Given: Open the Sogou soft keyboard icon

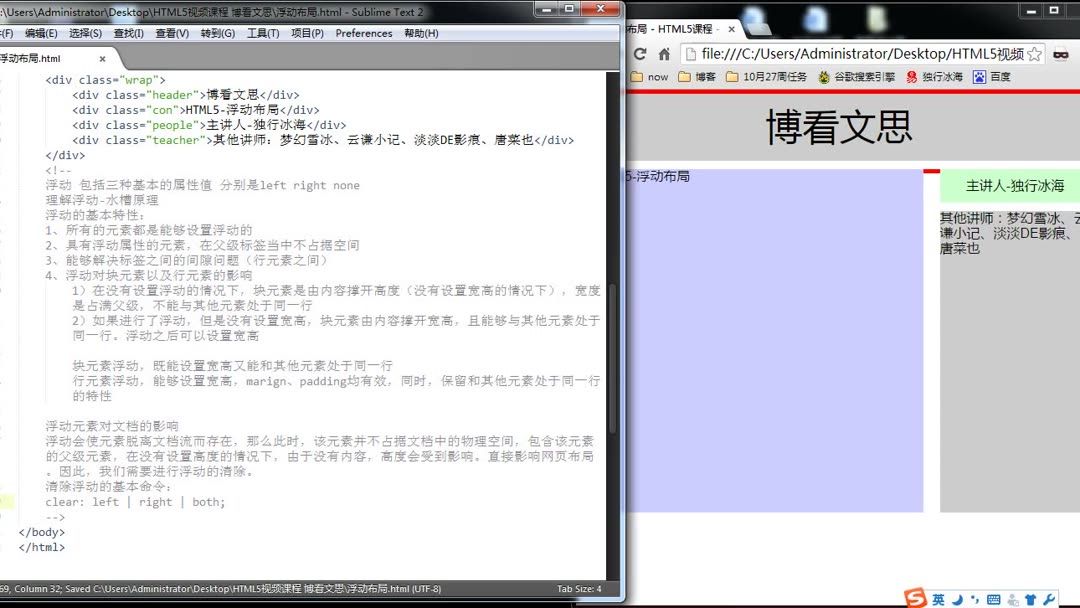Looking at the screenshot, I should coord(993,598).
